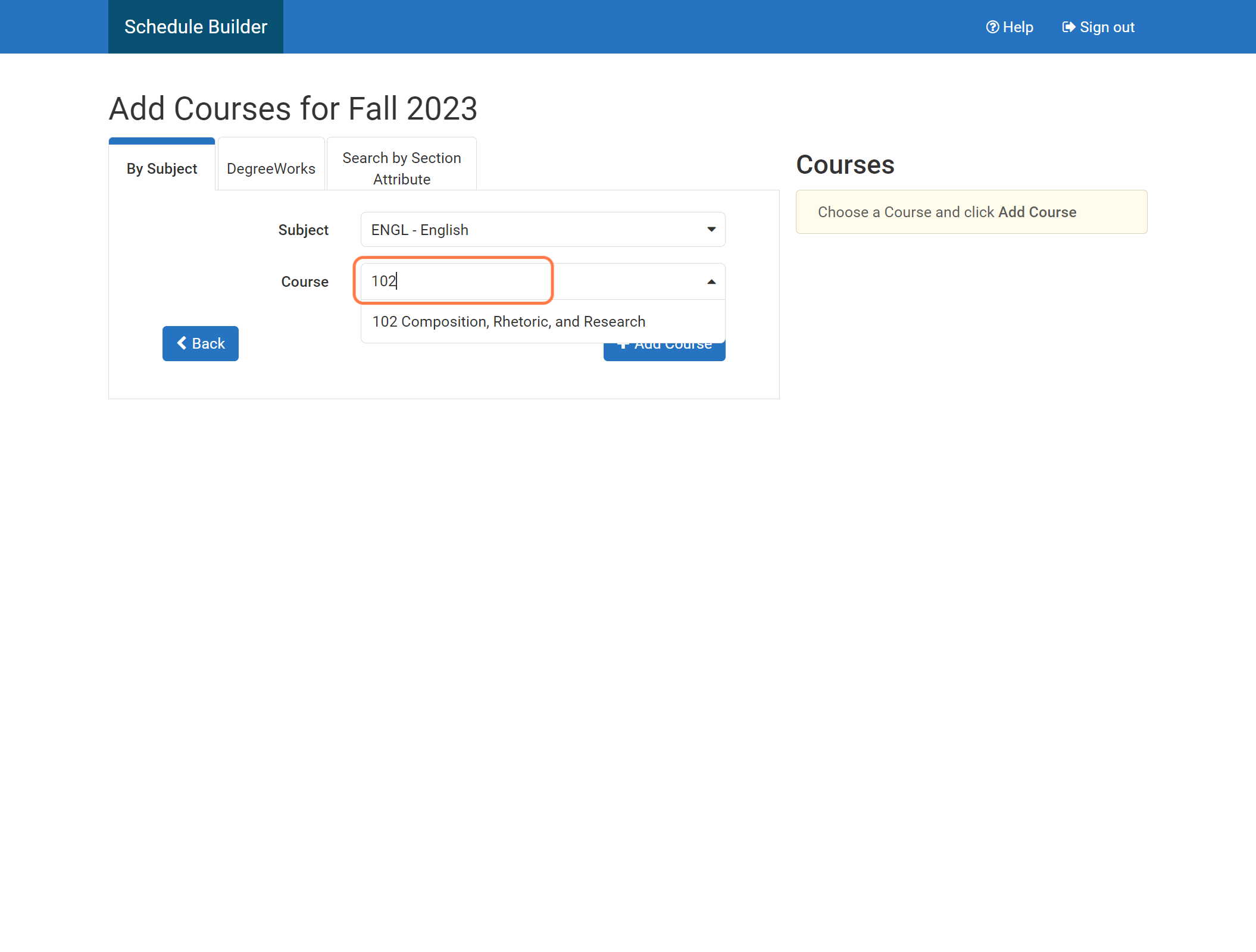The height and width of the screenshot is (952, 1256).
Task: Click the Back button
Action: click(x=201, y=343)
